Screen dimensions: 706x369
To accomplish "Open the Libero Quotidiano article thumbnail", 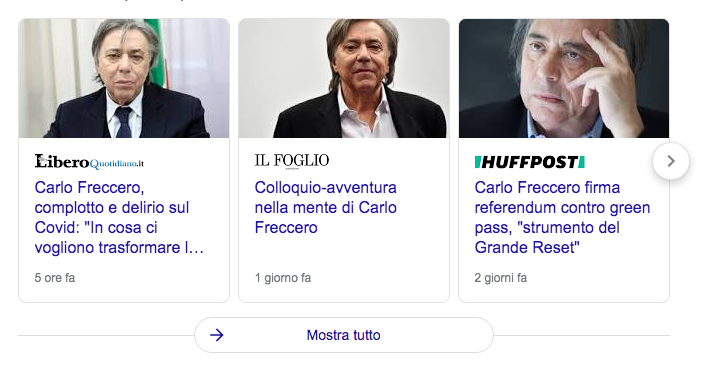I will point(124,78).
